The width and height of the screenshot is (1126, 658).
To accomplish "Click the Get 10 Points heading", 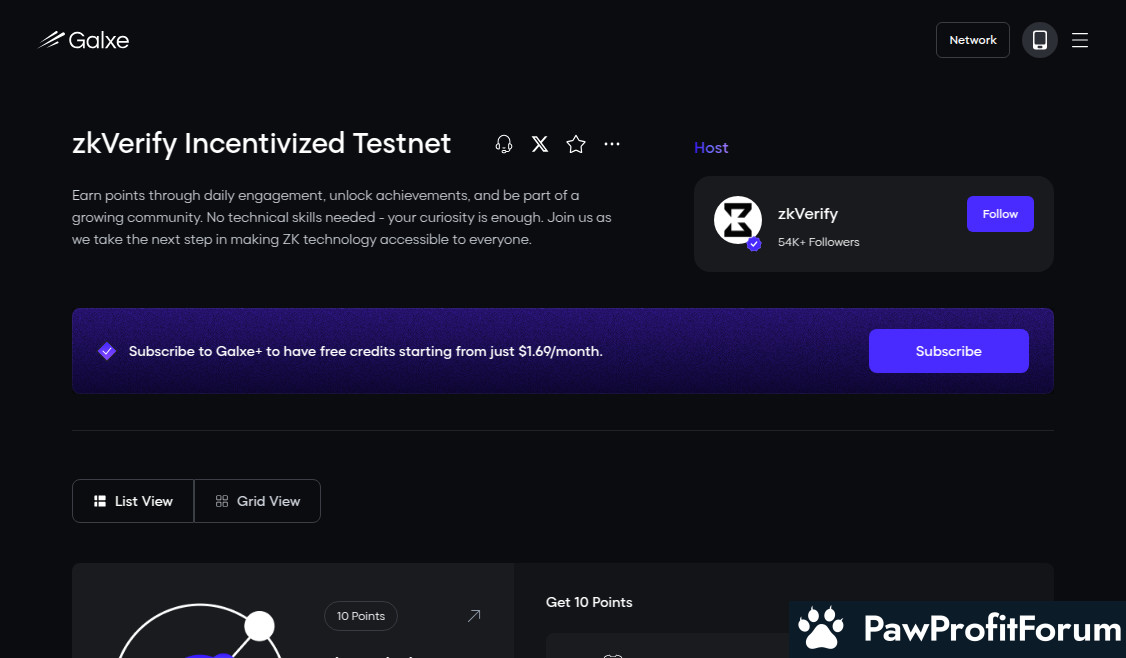I will click(x=589, y=602).
